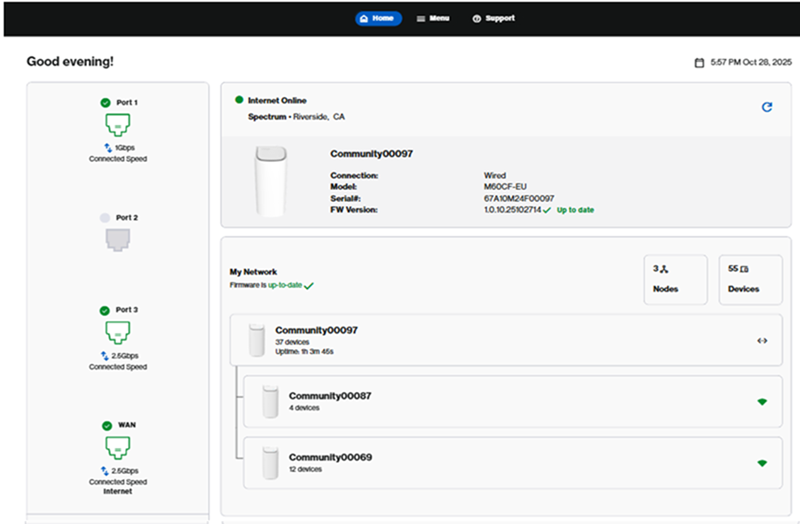Click the wired link icon on Community00097 row

[762, 341]
